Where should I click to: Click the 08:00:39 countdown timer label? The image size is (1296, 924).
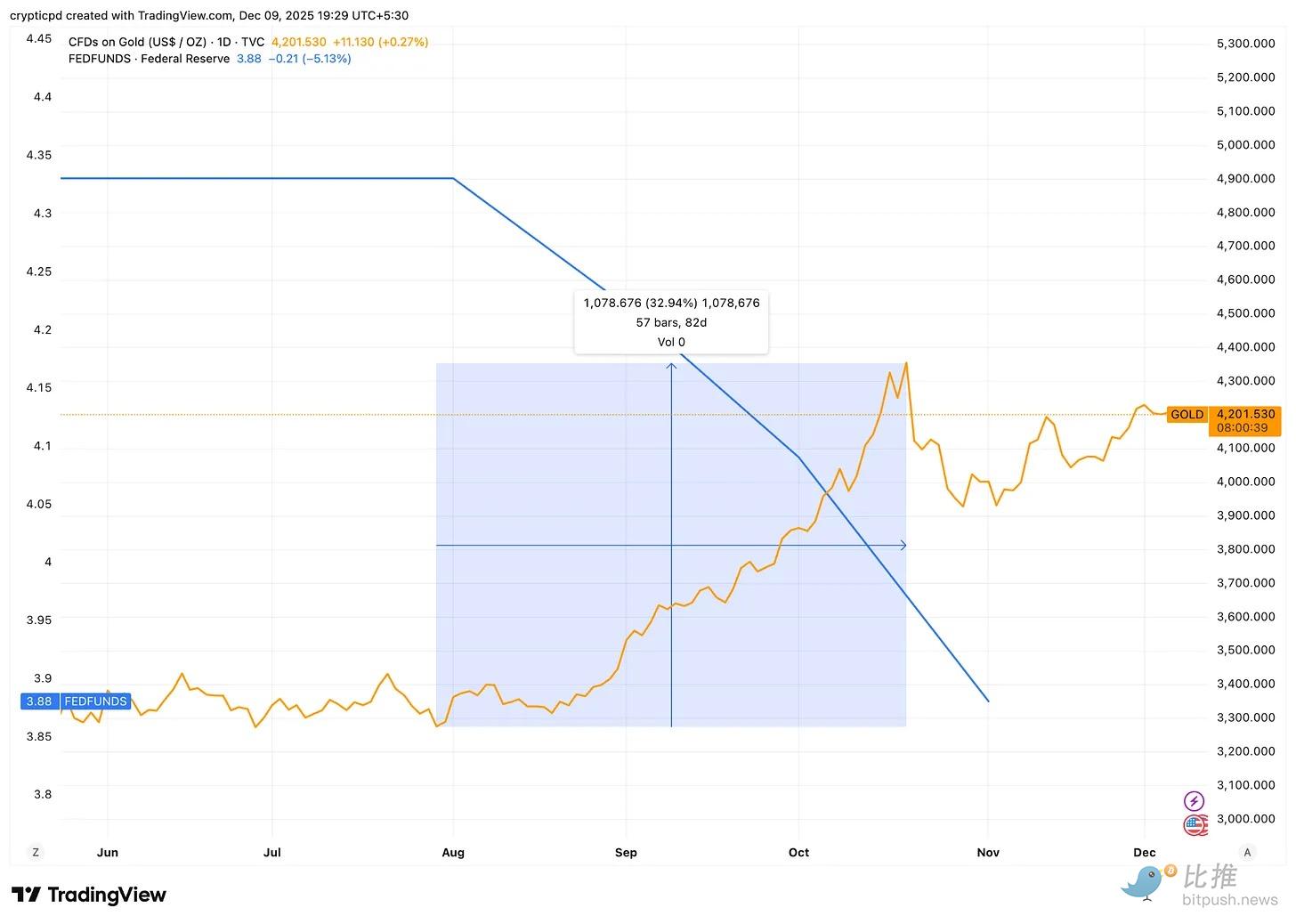coord(1243,427)
